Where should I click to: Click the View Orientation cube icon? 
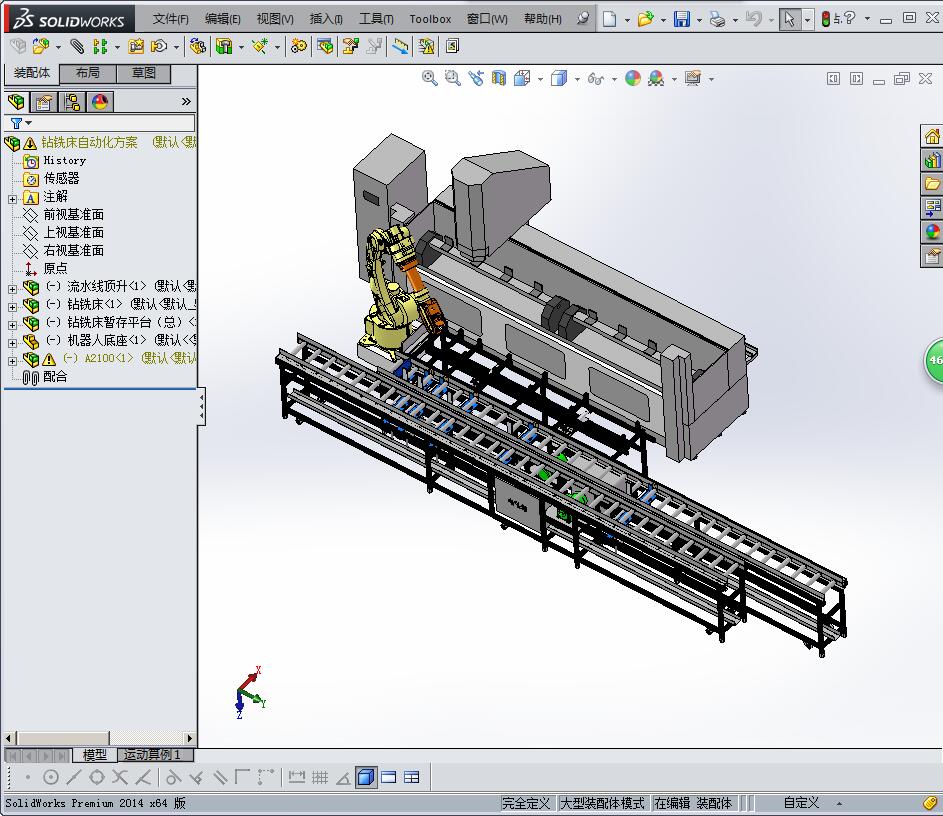coord(522,78)
